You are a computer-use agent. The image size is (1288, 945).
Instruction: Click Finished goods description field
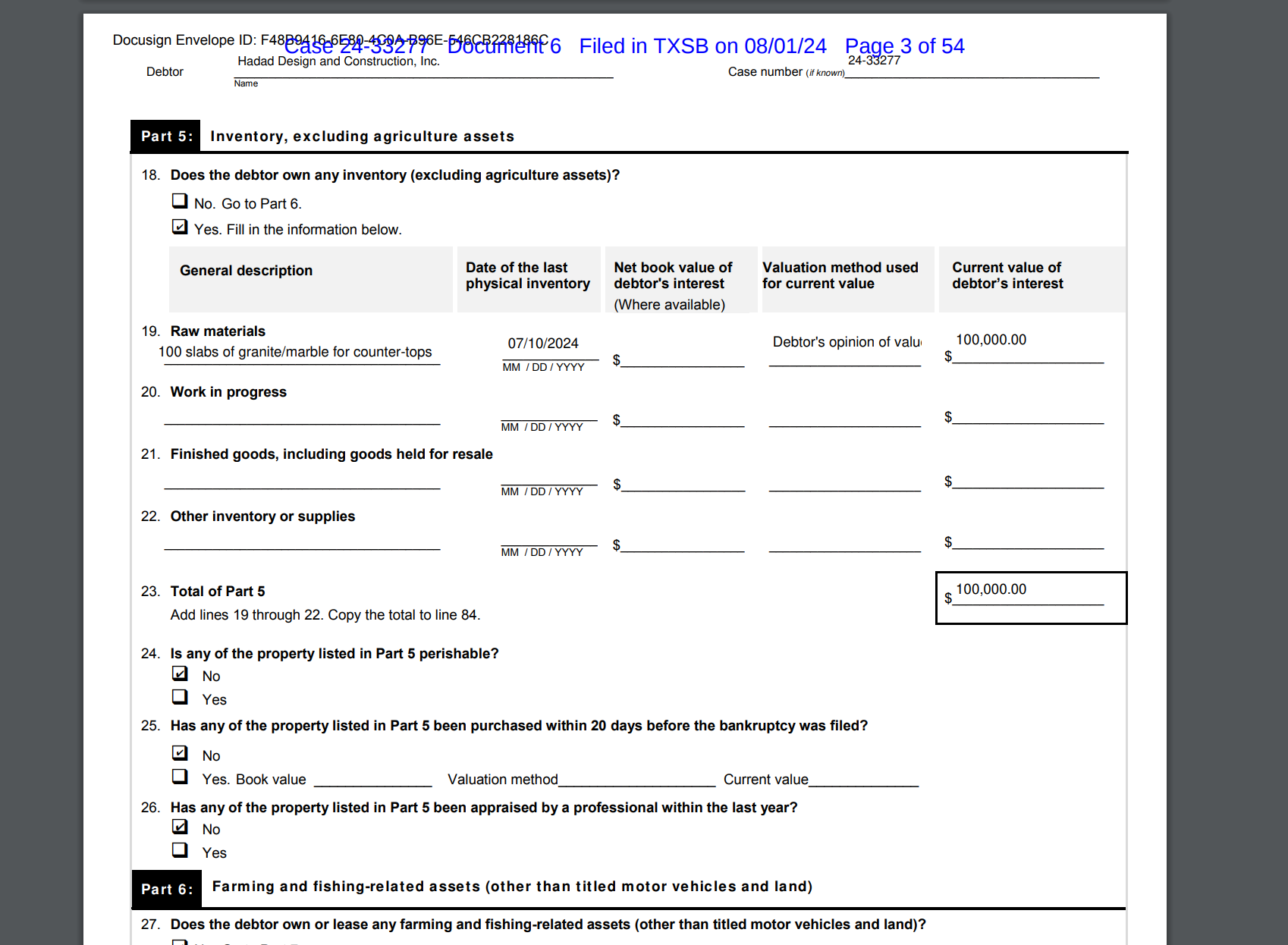pyautogui.click(x=302, y=479)
